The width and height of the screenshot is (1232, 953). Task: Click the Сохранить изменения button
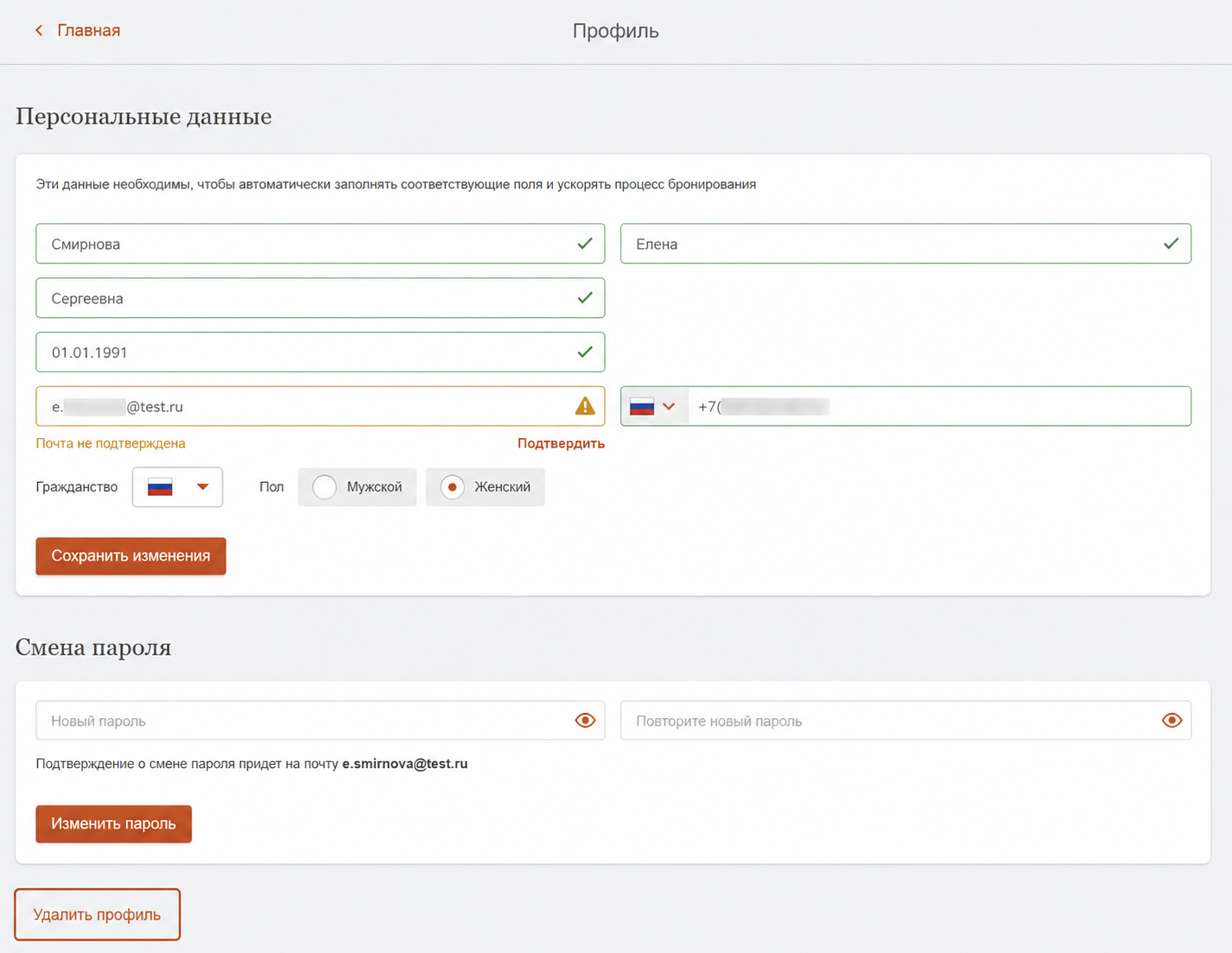point(130,556)
